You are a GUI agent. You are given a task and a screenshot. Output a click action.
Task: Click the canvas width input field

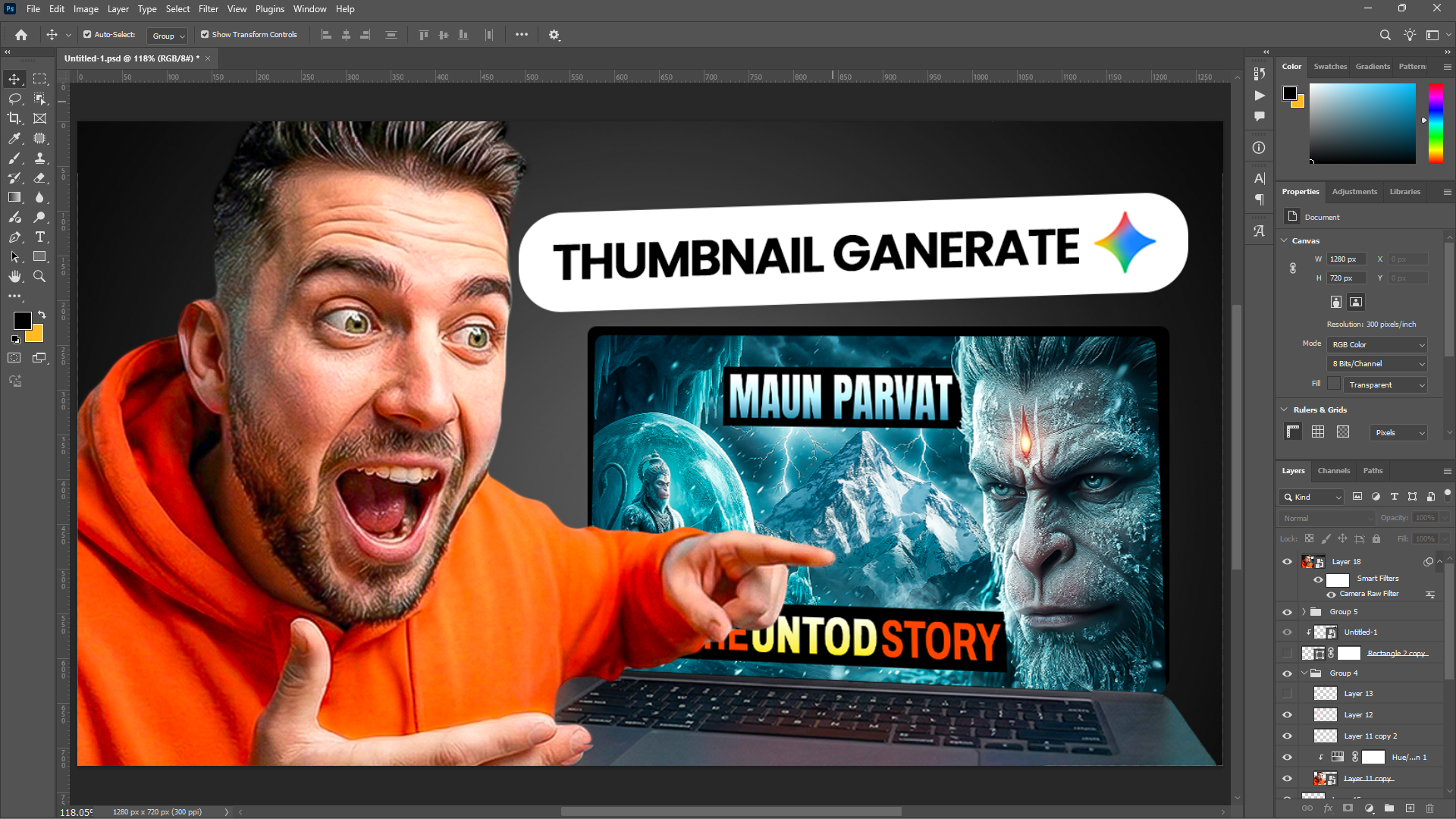click(x=1346, y=259)
